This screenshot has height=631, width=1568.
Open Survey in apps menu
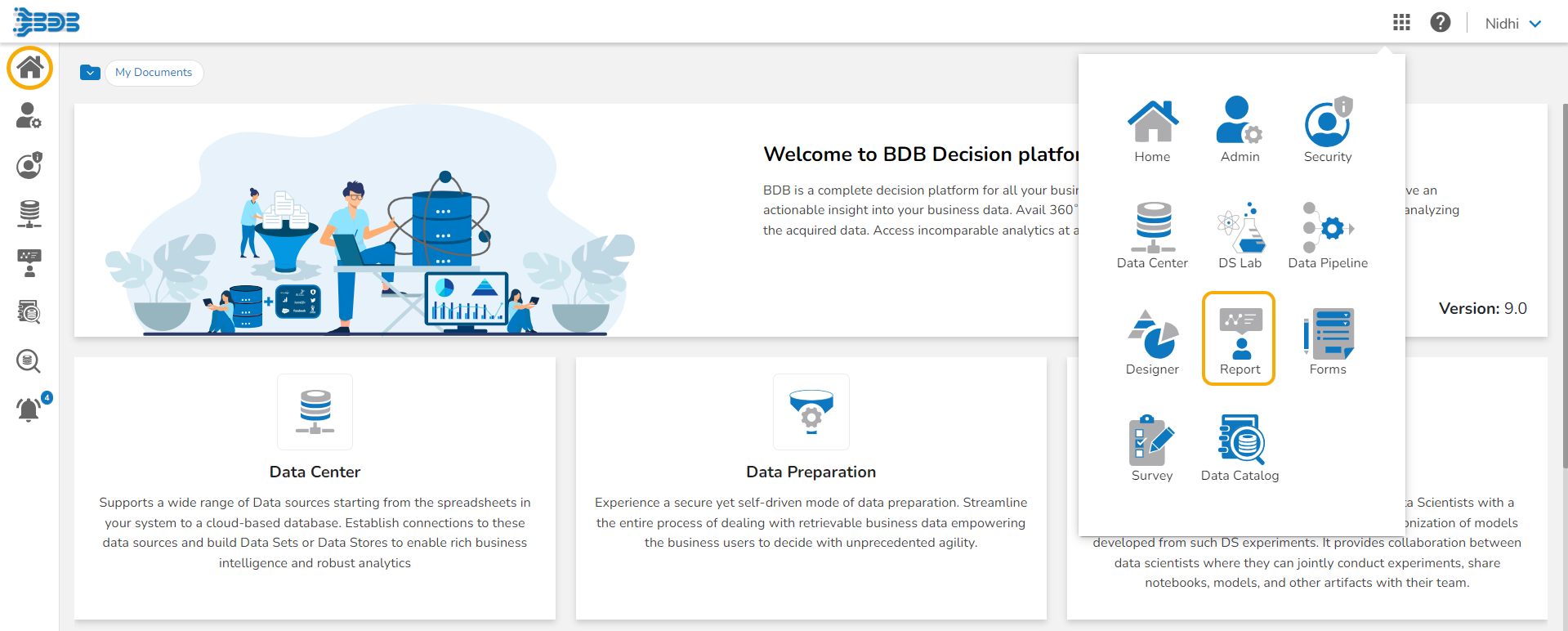coord(1152,449)
